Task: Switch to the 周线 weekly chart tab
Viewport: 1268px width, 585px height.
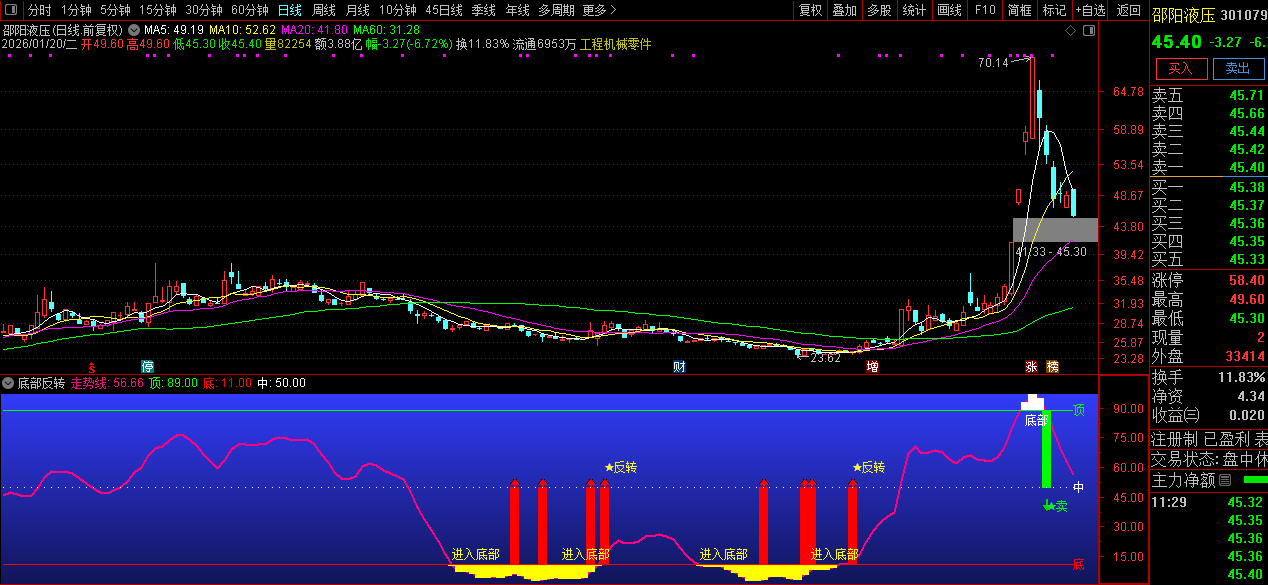Action: [324, 10]
